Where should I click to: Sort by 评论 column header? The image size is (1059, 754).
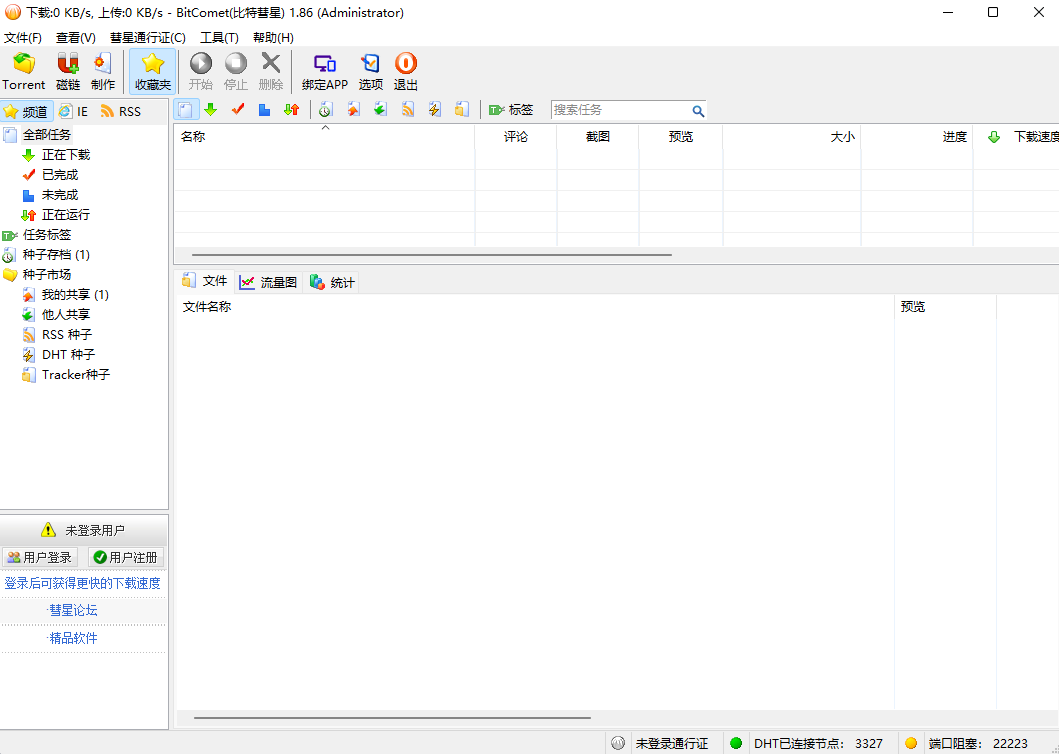(516, 136)
